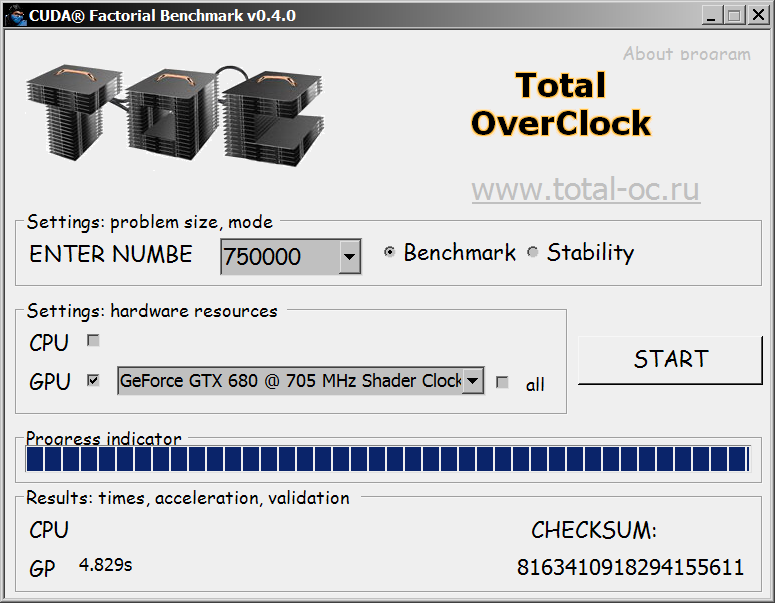Visit the www.total-oc.ru website link
Viewport: 775px width, 603px height.
click(x=585, y=189)
